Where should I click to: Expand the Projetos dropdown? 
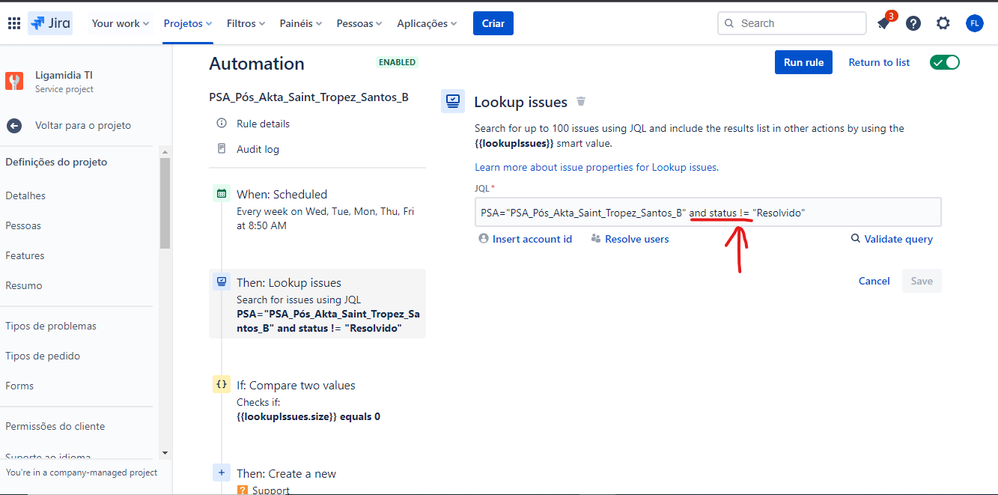188,24
